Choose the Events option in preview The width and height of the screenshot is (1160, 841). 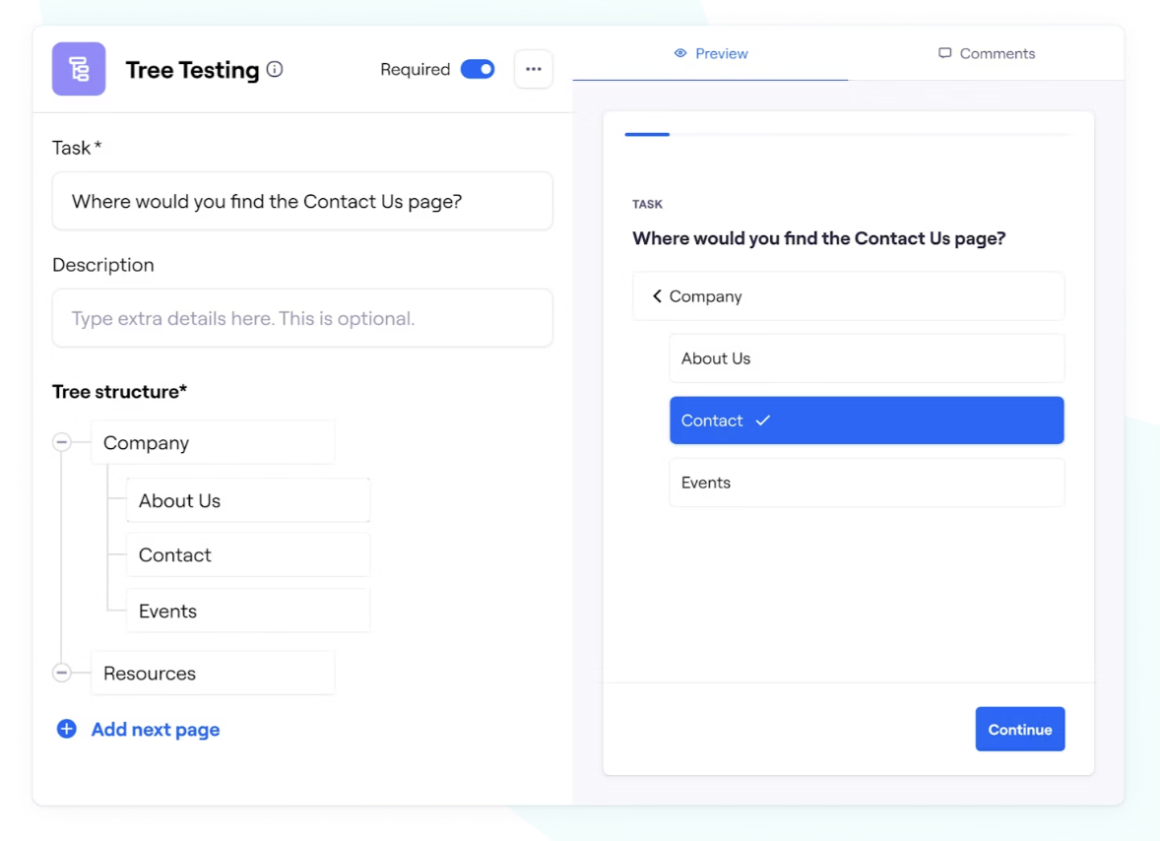866,482
